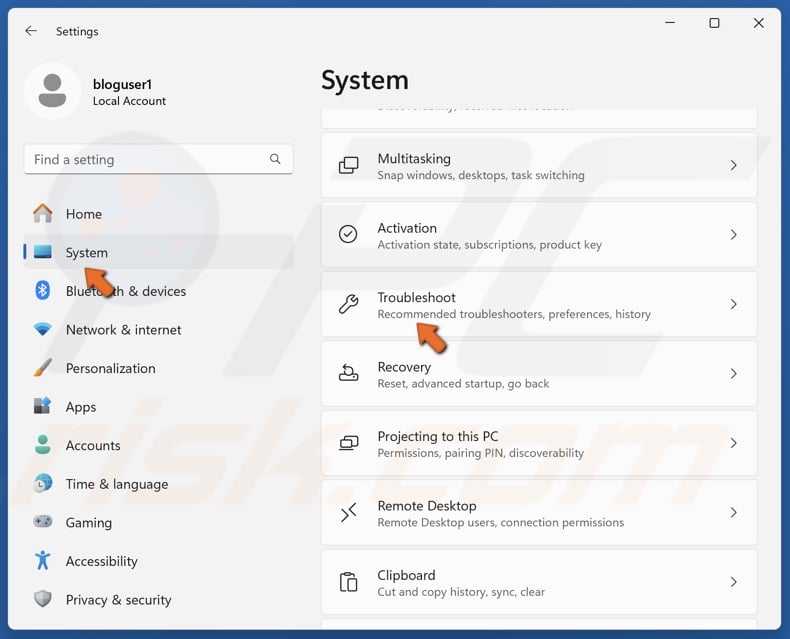790x639 pixels.
Task: Open Recovery via its right chevron
Action: [734, 374]
